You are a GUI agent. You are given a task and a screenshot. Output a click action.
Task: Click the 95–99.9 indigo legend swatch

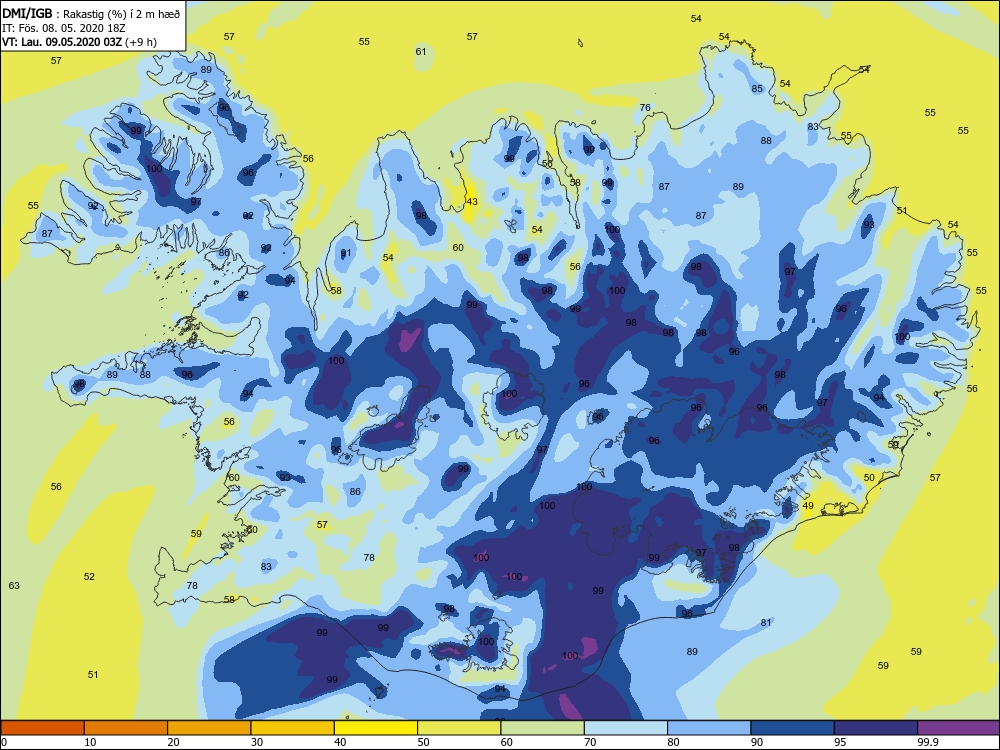click(x=876, y=728)
